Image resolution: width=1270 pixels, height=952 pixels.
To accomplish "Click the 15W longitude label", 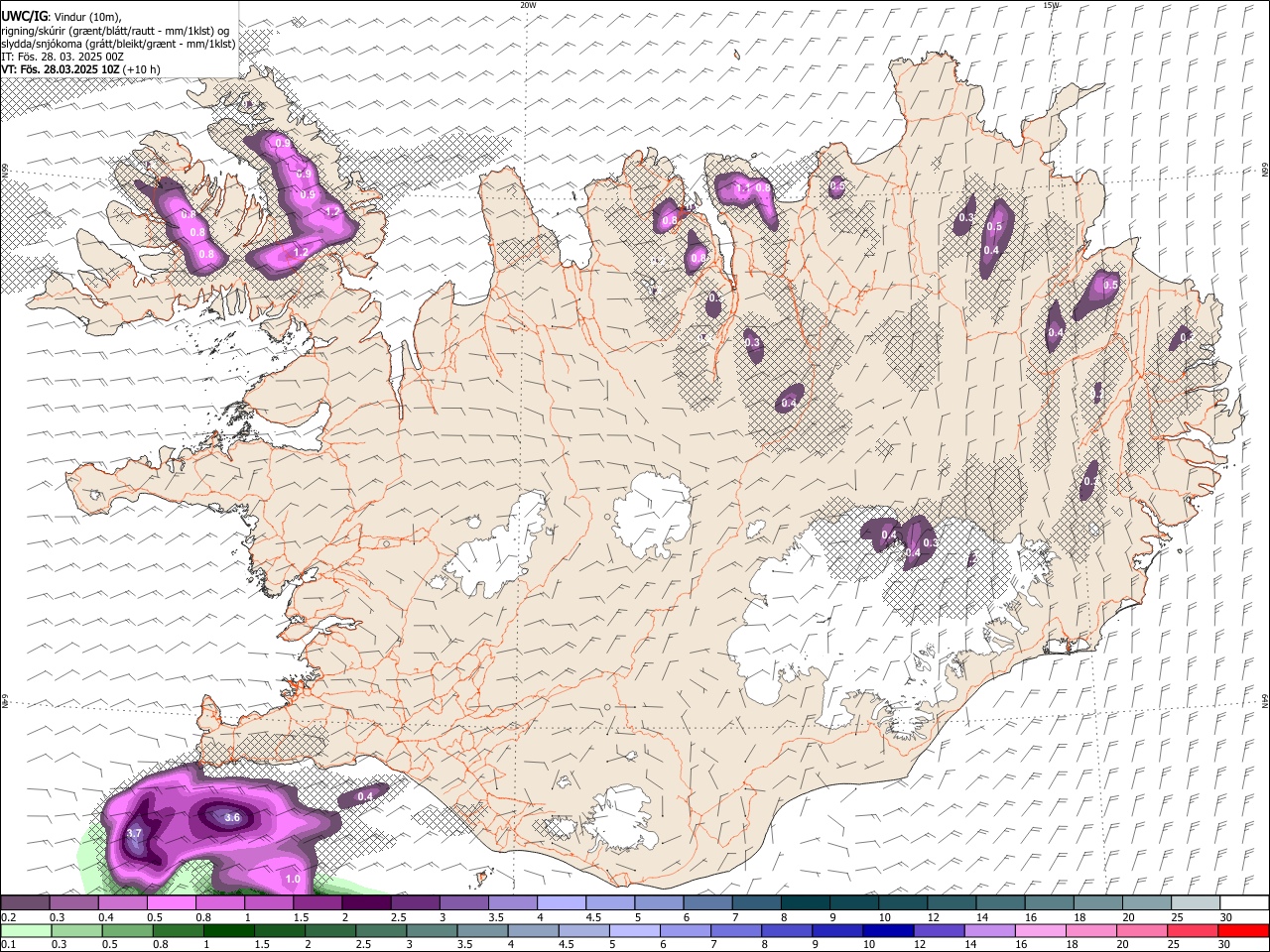I will [x=1052, y=5].
